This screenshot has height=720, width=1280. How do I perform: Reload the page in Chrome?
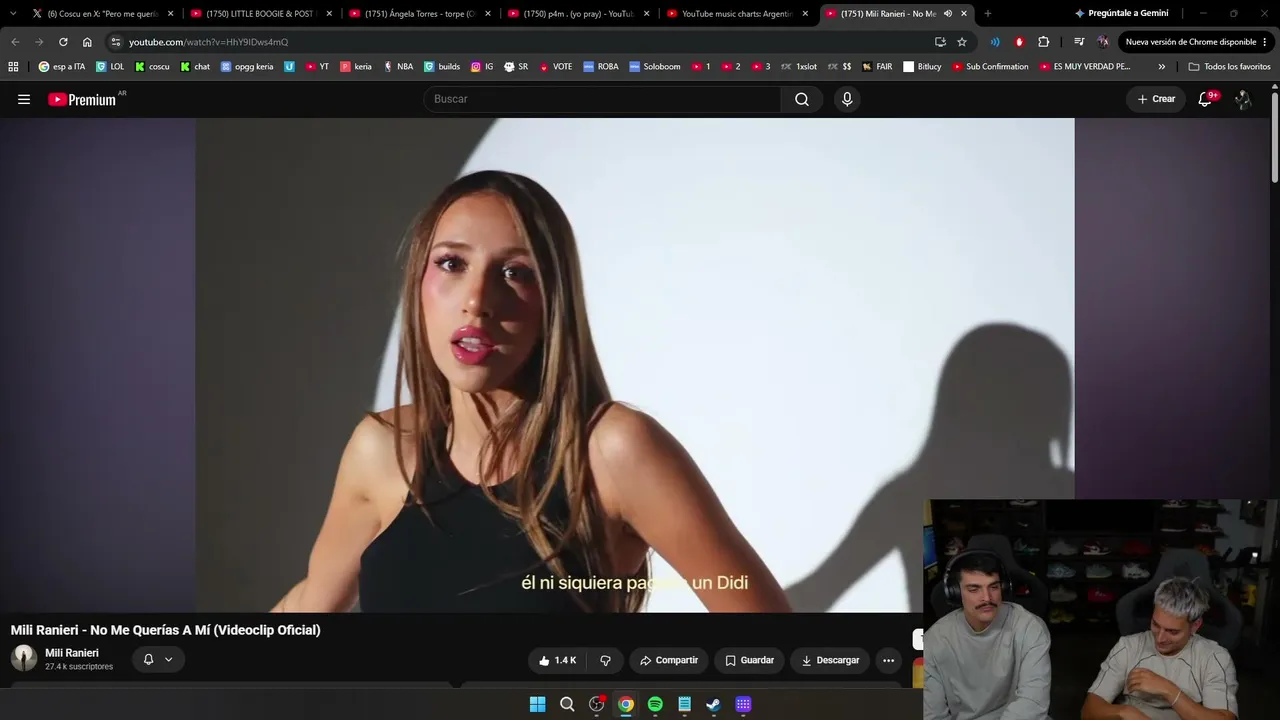click(63, 42)
